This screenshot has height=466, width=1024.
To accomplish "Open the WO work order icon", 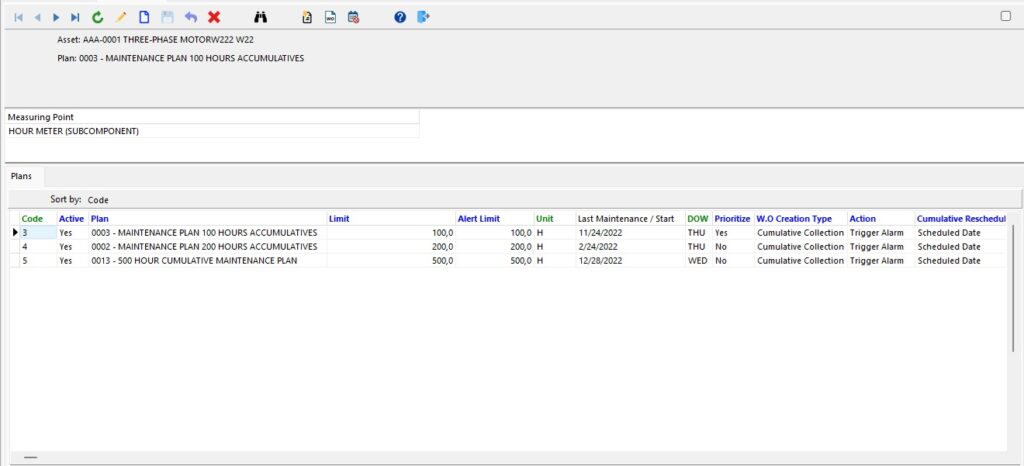I will tap(330, 18).
